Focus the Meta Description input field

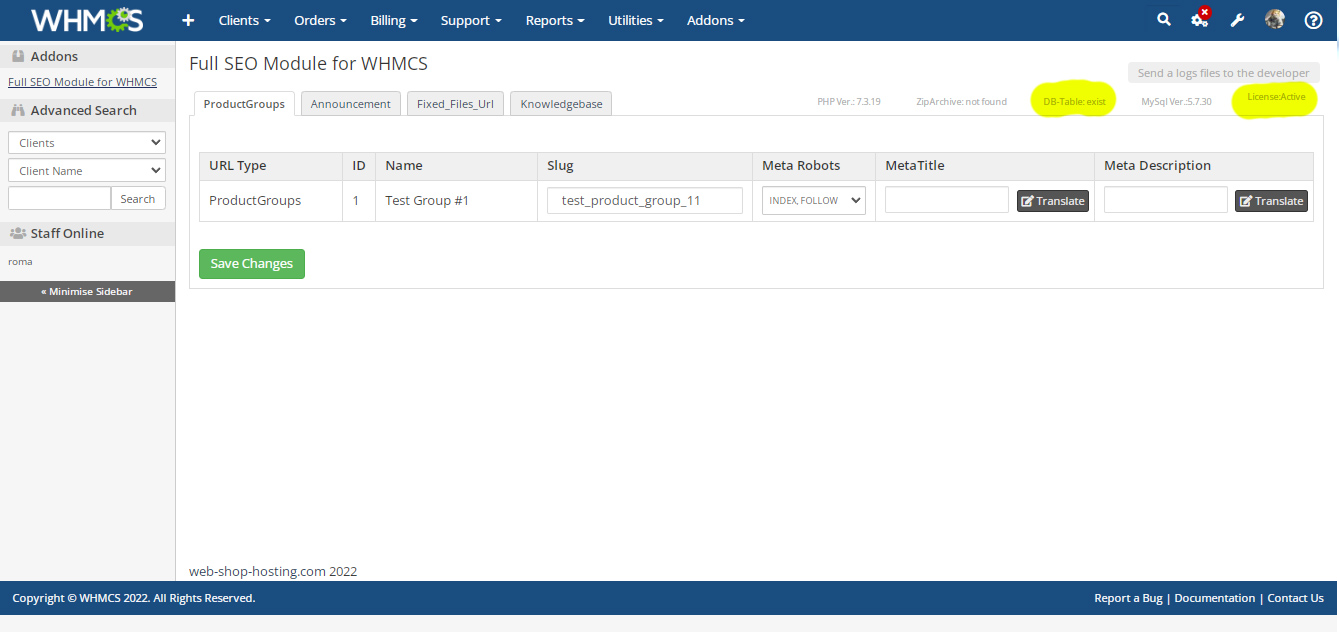(1166, 200)
